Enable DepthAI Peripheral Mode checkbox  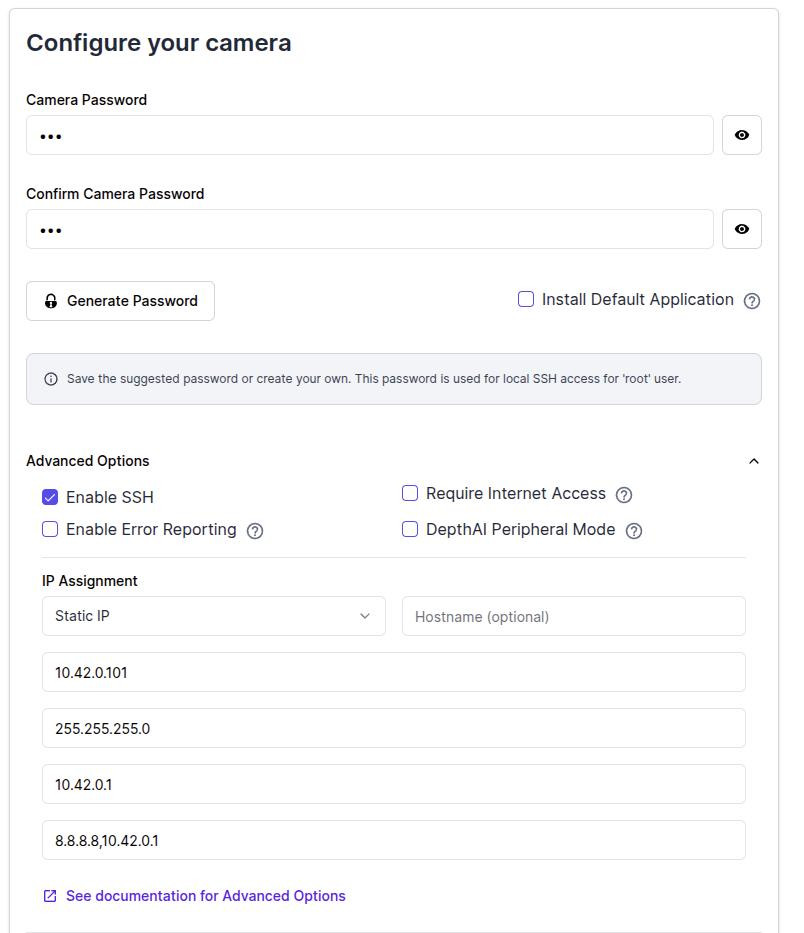(x=410, y=529)
